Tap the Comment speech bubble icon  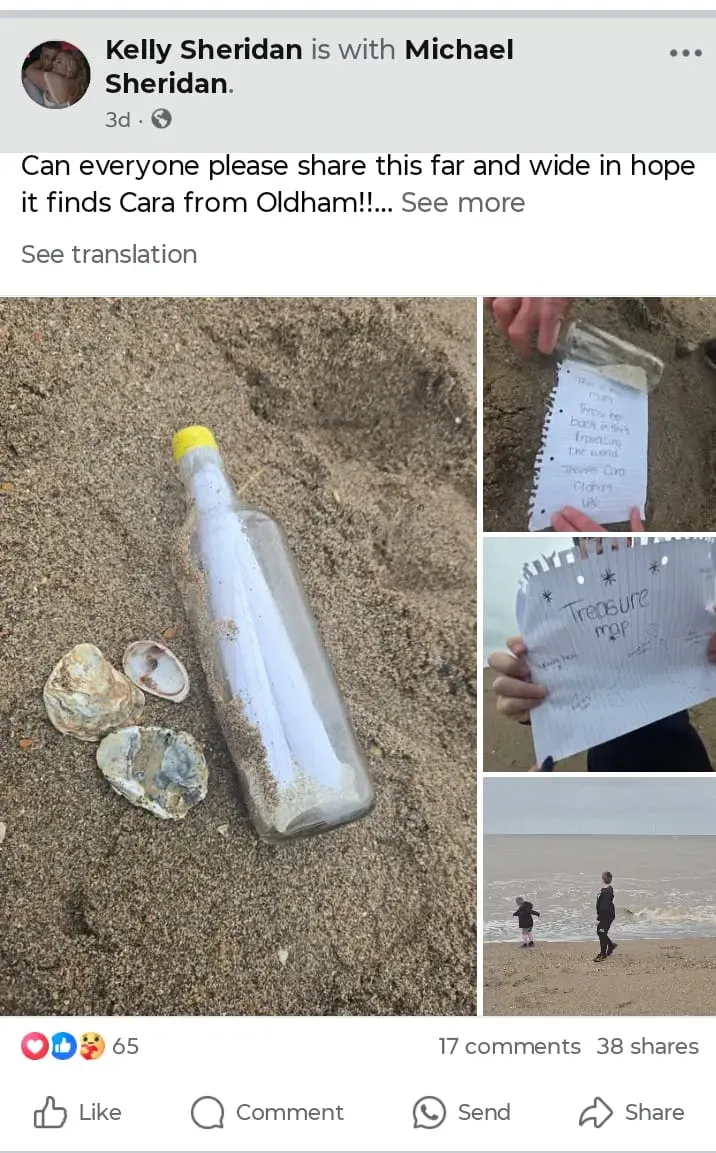click(x=207, y=1113)
